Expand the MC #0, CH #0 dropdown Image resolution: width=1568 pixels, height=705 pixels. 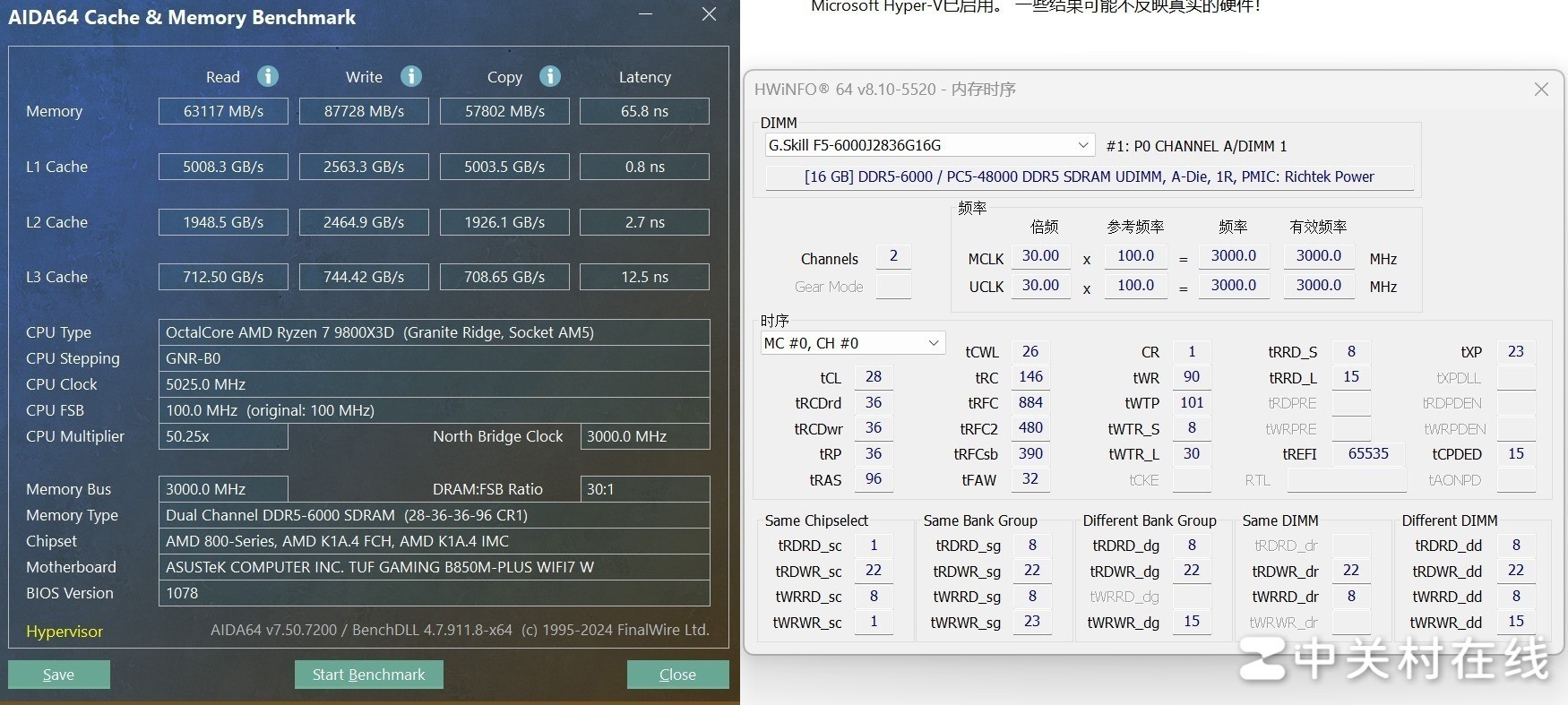click(933, 343)
